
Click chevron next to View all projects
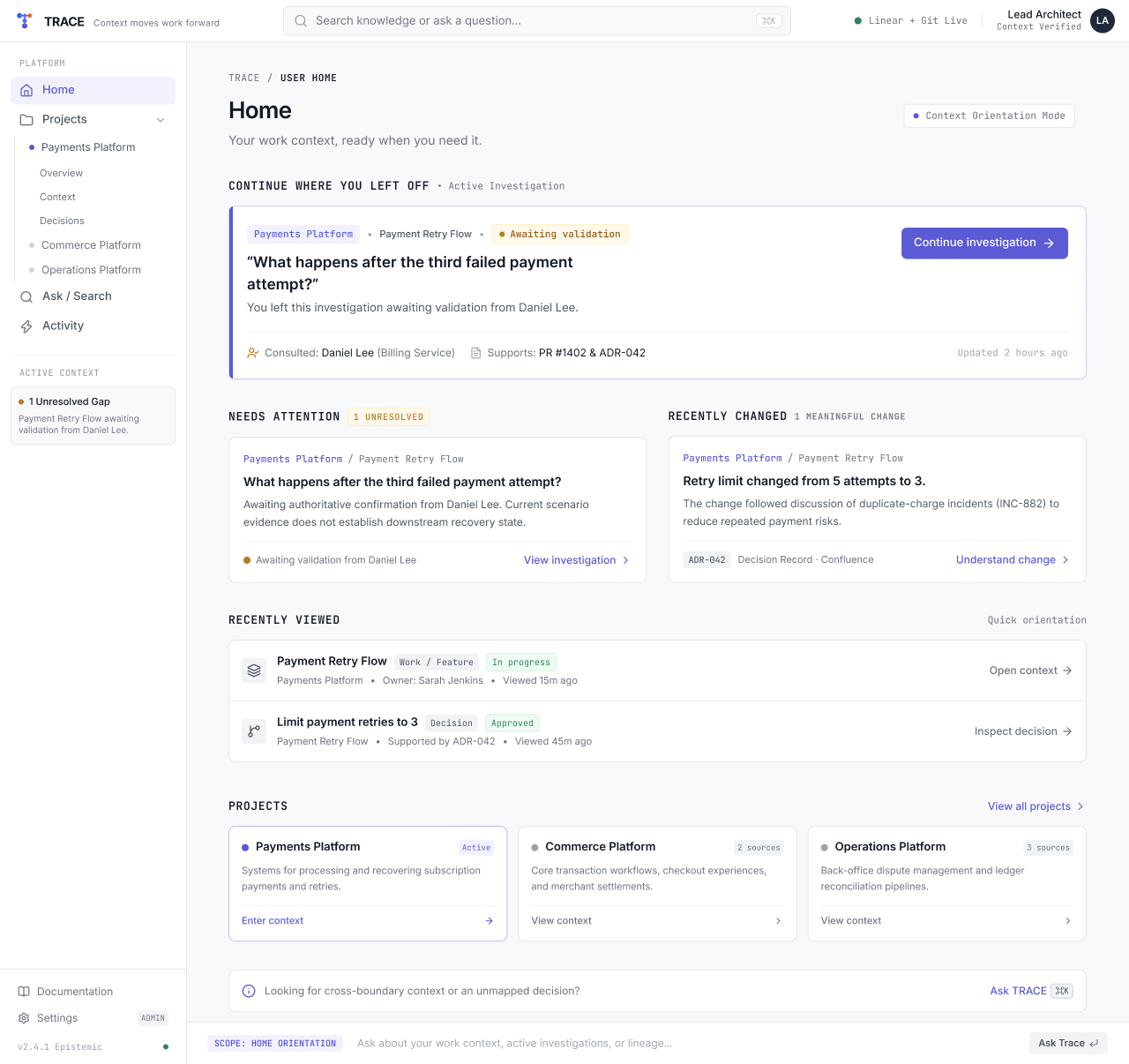pos(1080,806)
